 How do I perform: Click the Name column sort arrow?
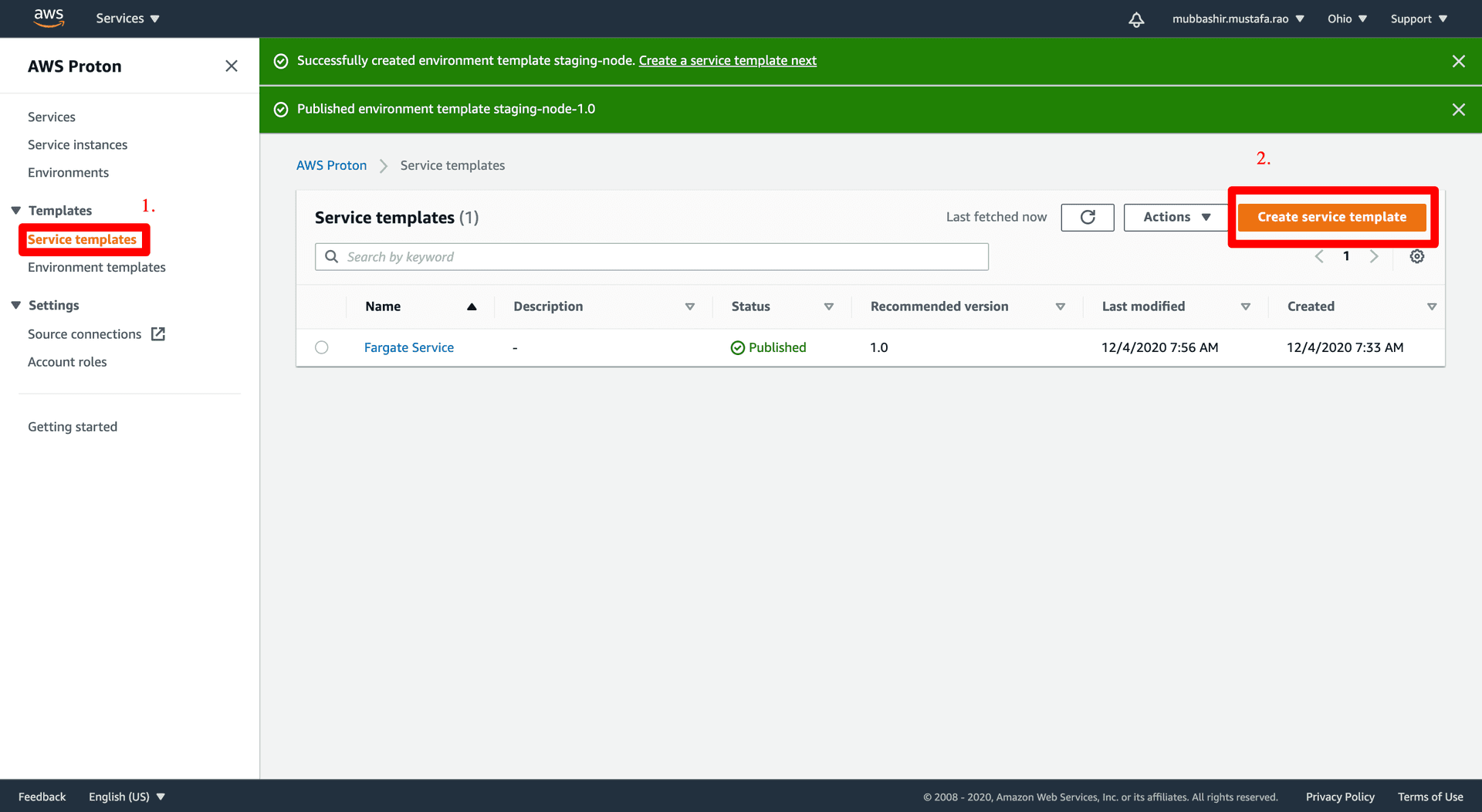pos(472,307)
